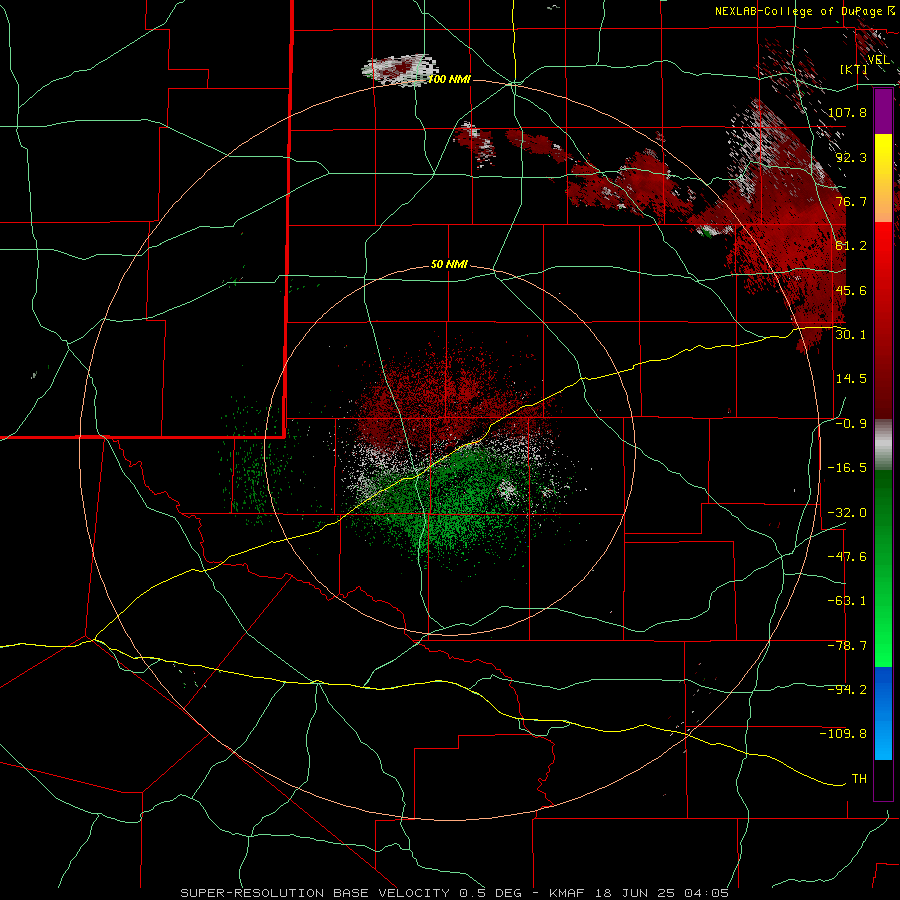Screen dimensions: 900x900
Task: Click the TH legend label
Action: coord(859,779)
